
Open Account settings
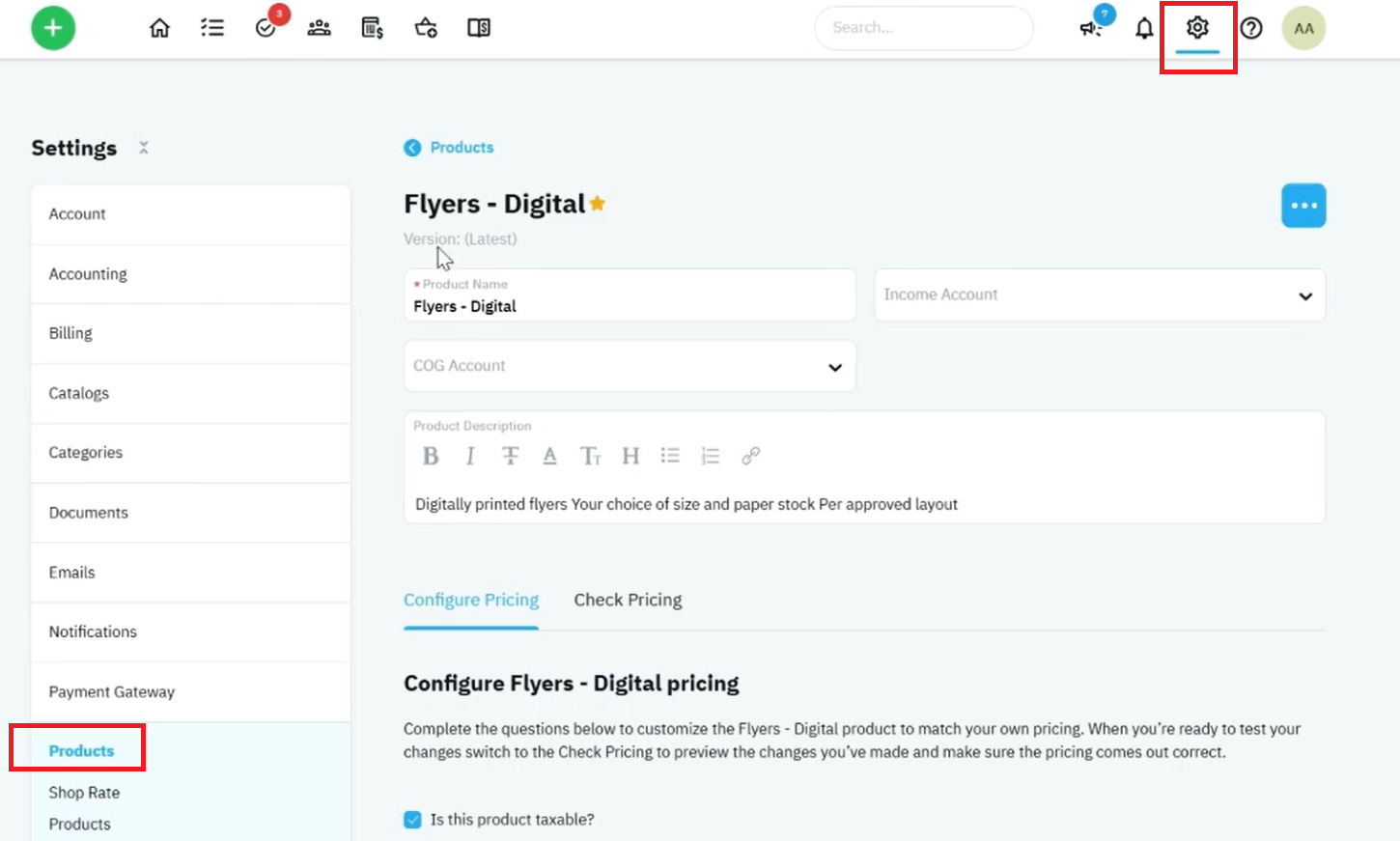(x=190, y=214)
